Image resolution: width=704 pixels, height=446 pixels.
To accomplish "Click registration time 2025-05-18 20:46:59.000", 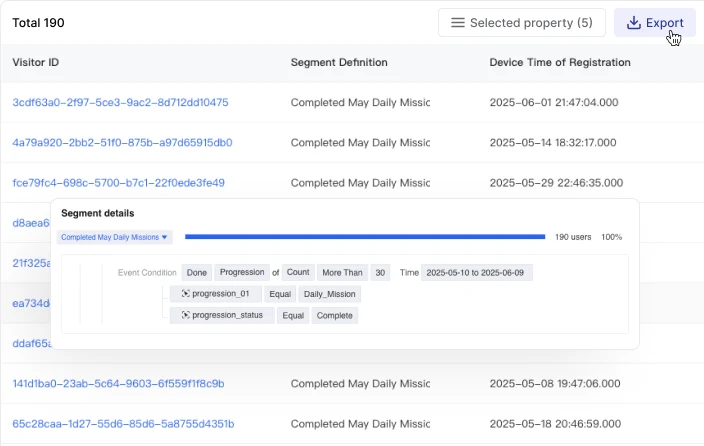I will 555,424.
